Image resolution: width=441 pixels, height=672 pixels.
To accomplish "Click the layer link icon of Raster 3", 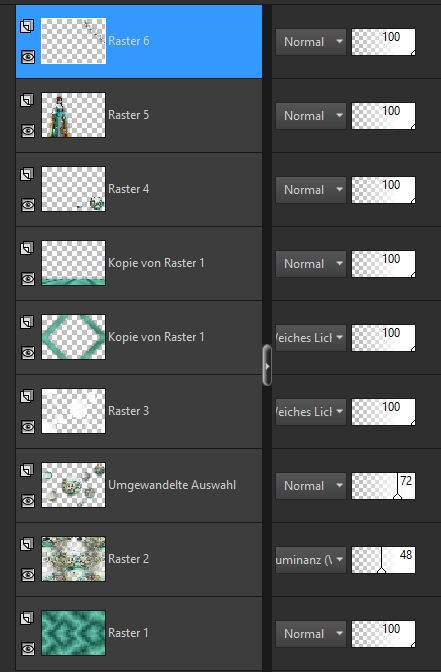I will (27, 396).
